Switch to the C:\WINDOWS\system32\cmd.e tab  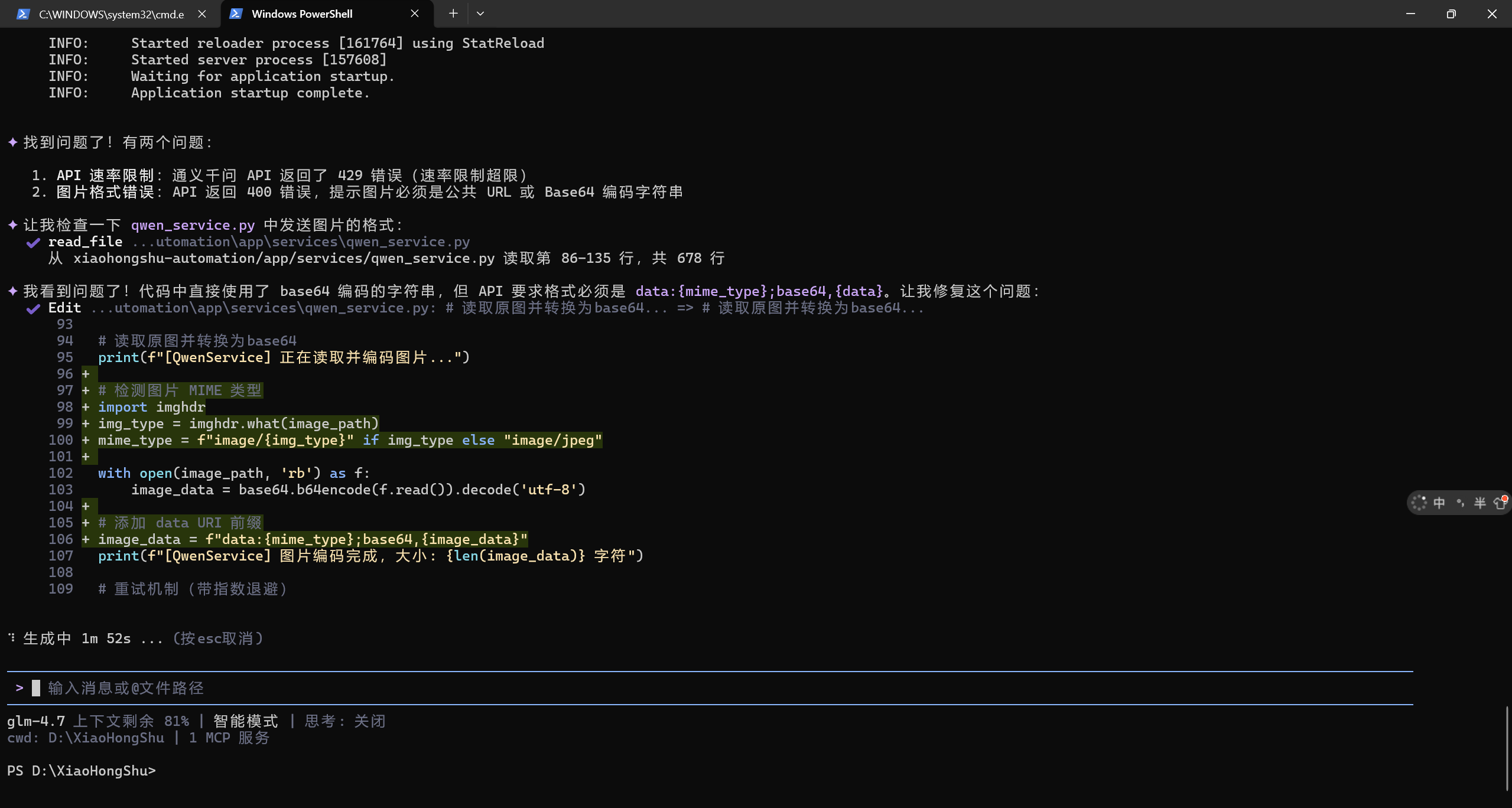[x=111, y=14]
